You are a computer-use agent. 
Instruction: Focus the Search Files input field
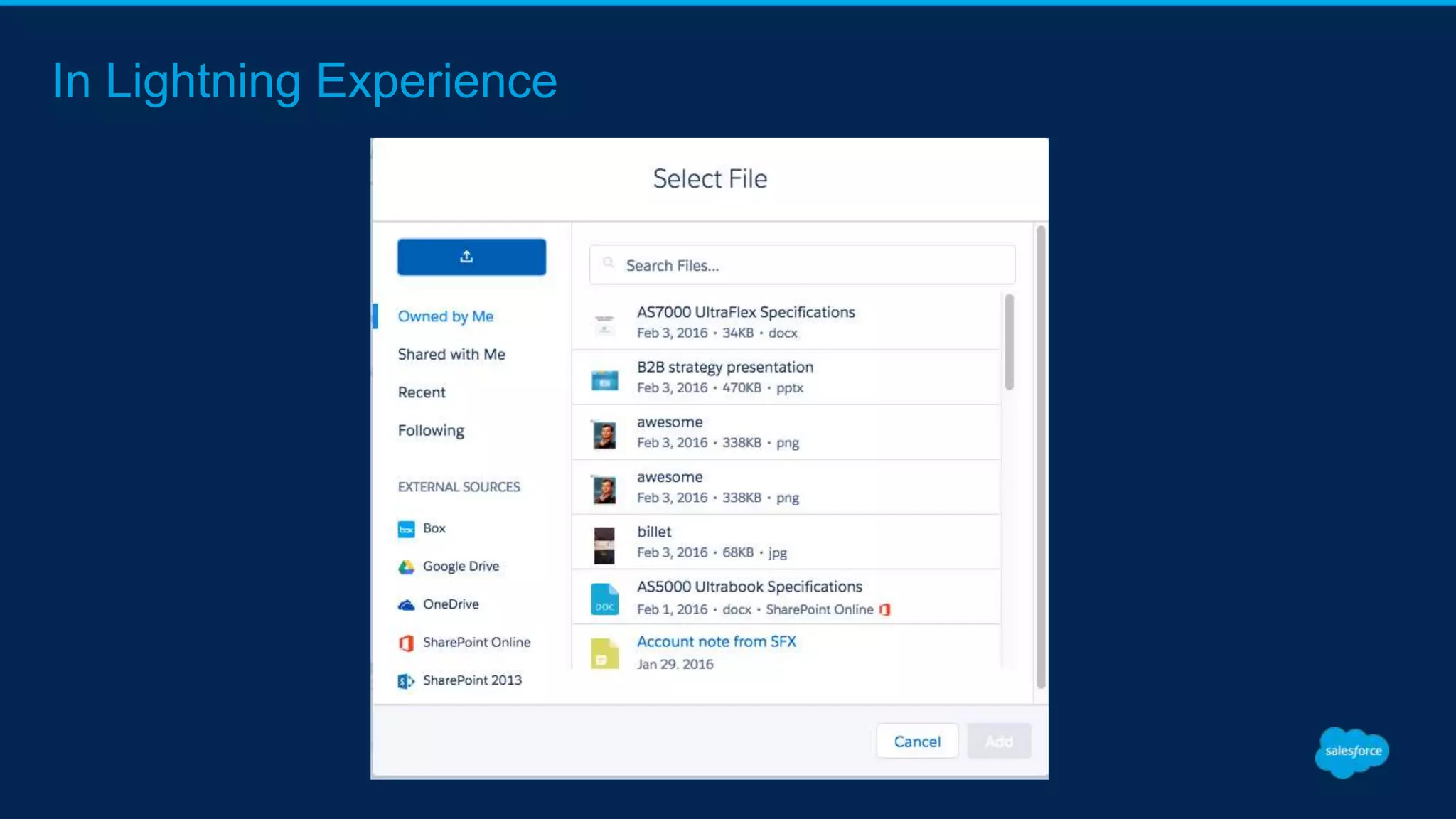click(802, 265)
